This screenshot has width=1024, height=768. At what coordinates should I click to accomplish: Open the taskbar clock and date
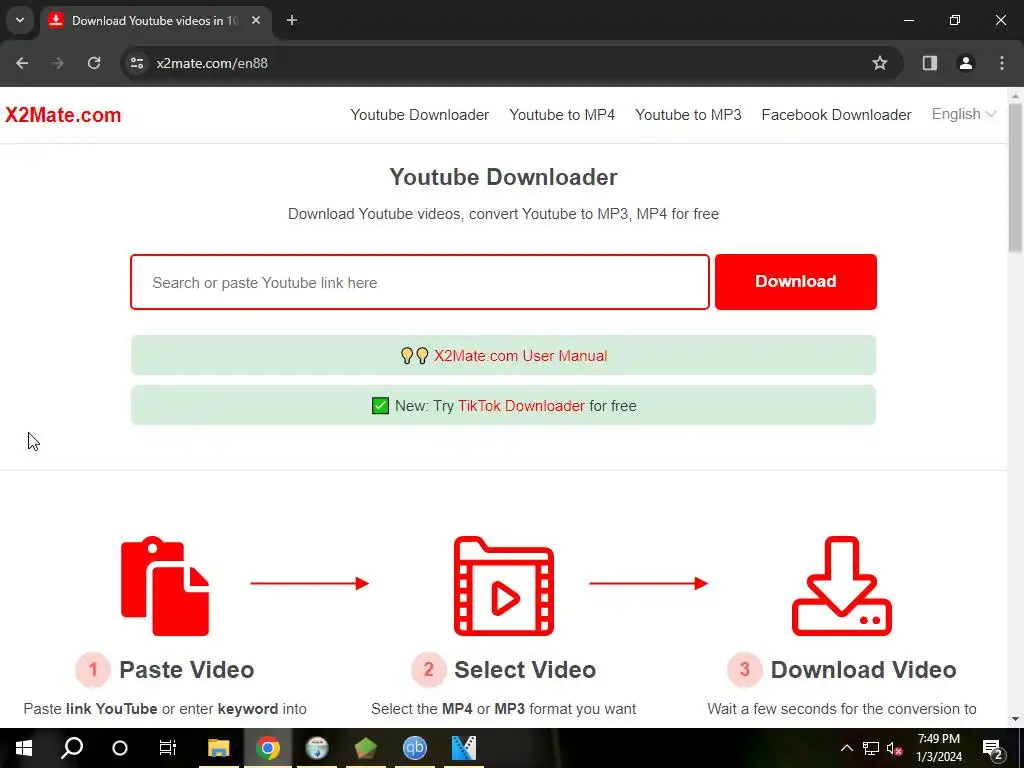pos(938,748)
